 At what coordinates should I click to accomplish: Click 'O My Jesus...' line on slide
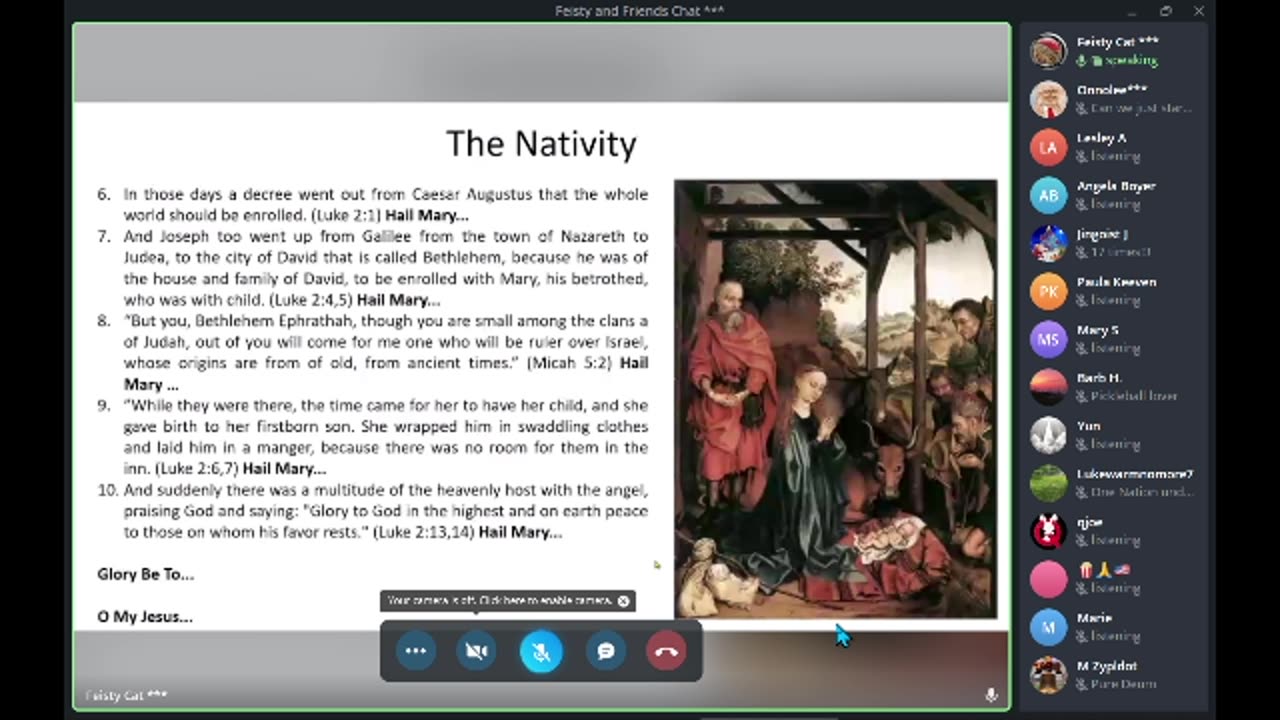[x=144, y=616]
